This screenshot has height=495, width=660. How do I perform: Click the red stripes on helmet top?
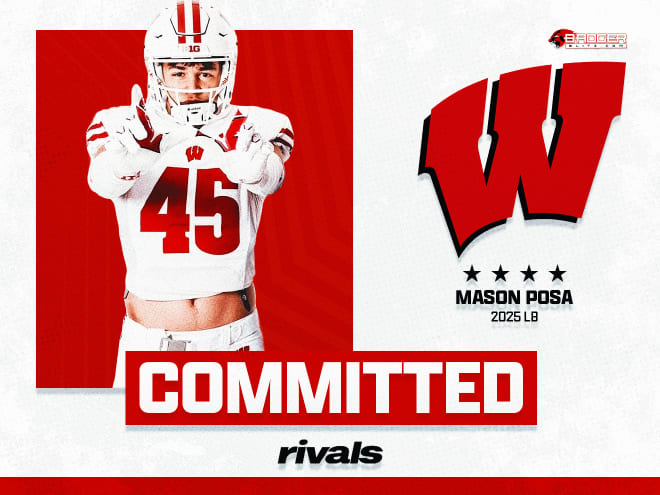click(x=189, y=21)
